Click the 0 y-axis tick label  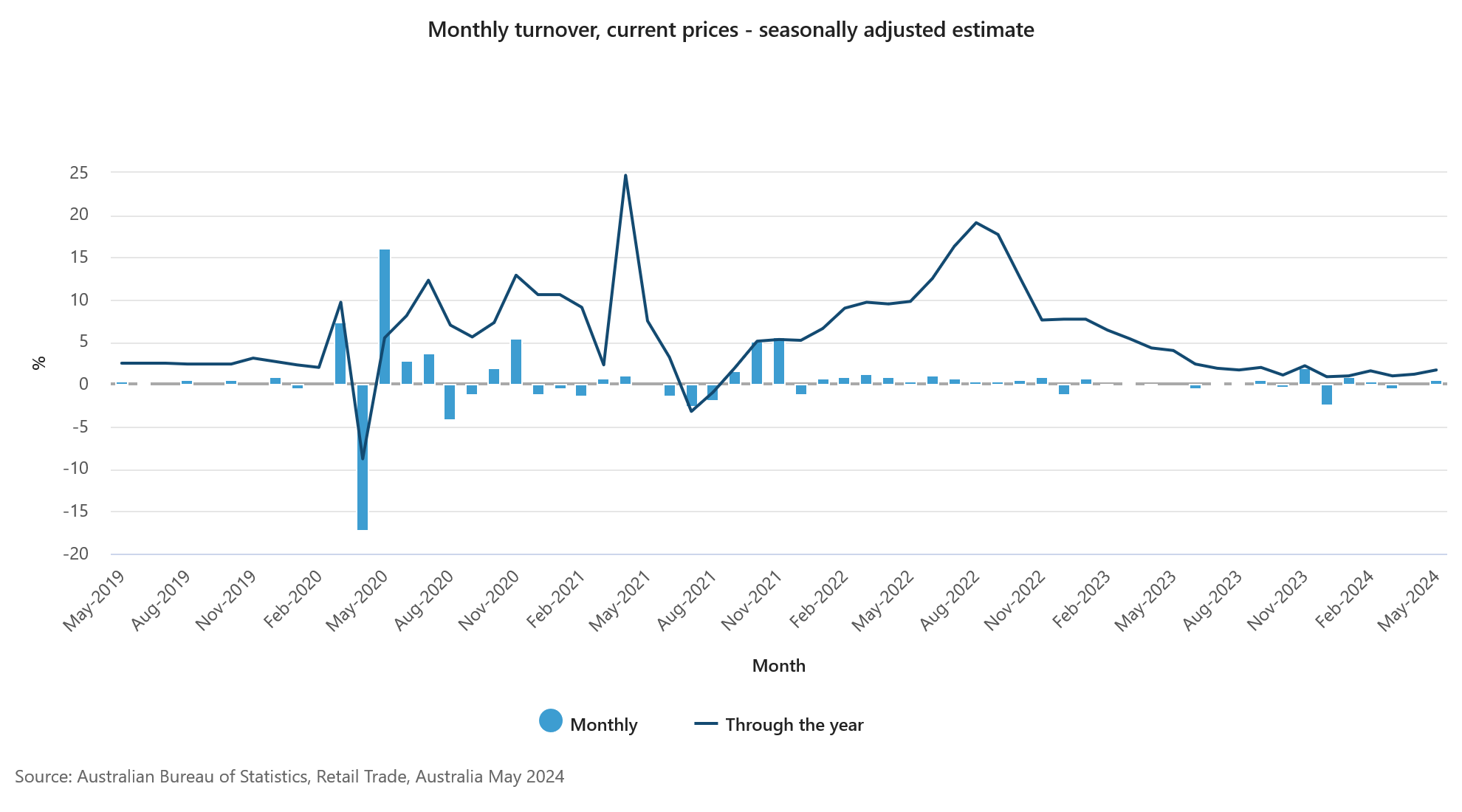click(83, 384)
